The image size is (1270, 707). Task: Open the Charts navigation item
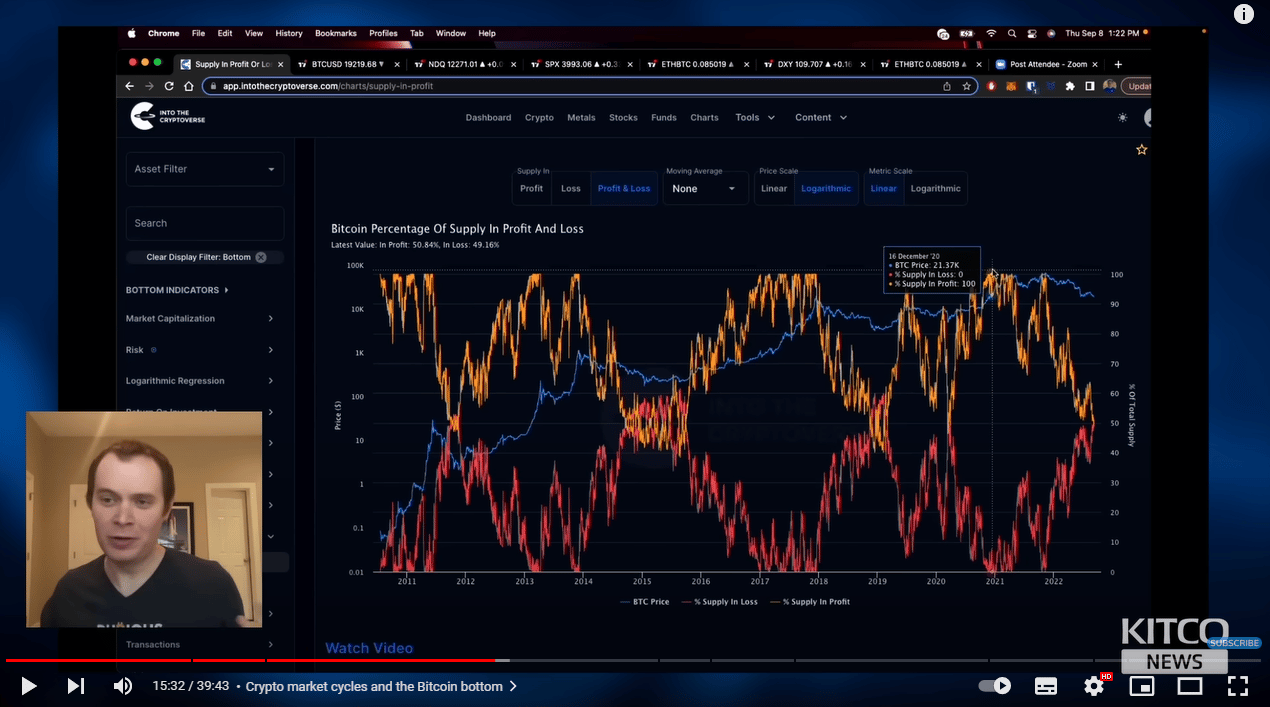click(704, 117)
